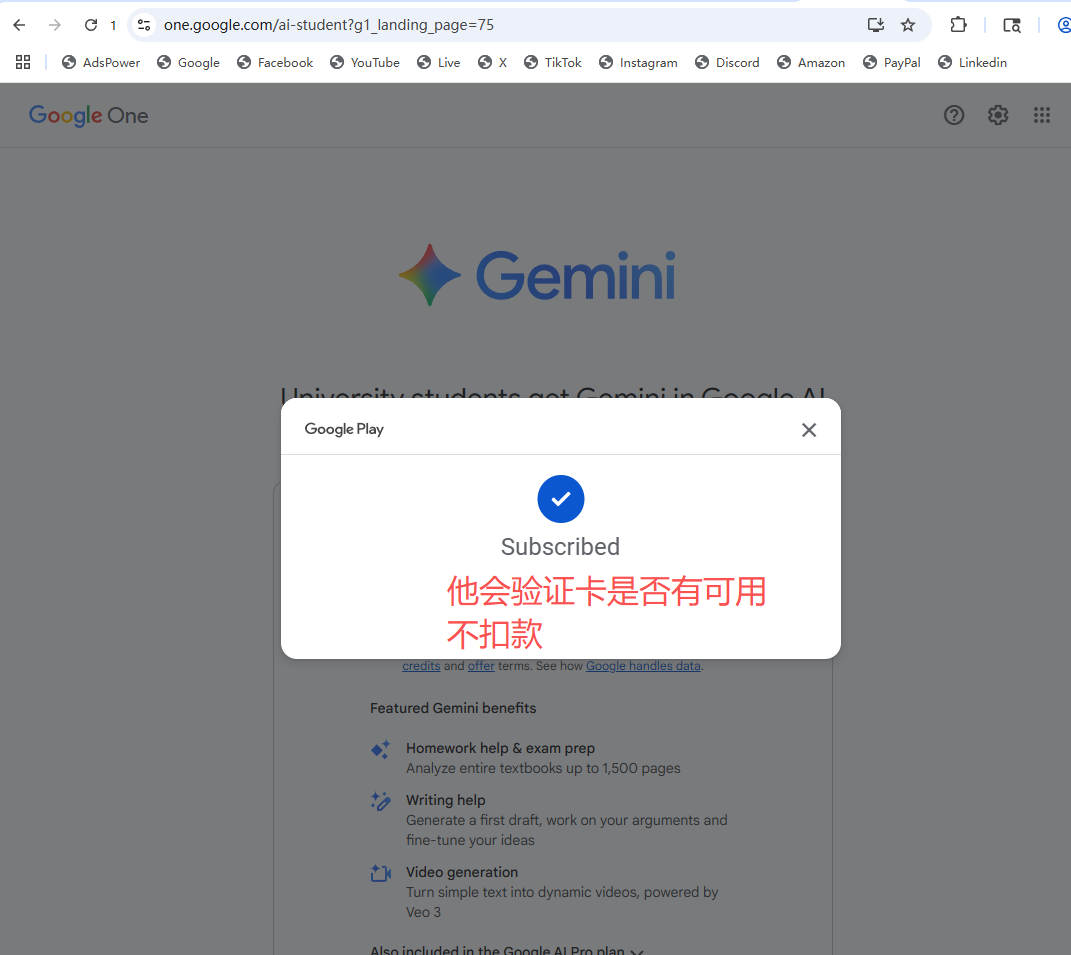Screen dimensions: 1071x955
Task: Reload the page
Action: click(x=91, y=25)
